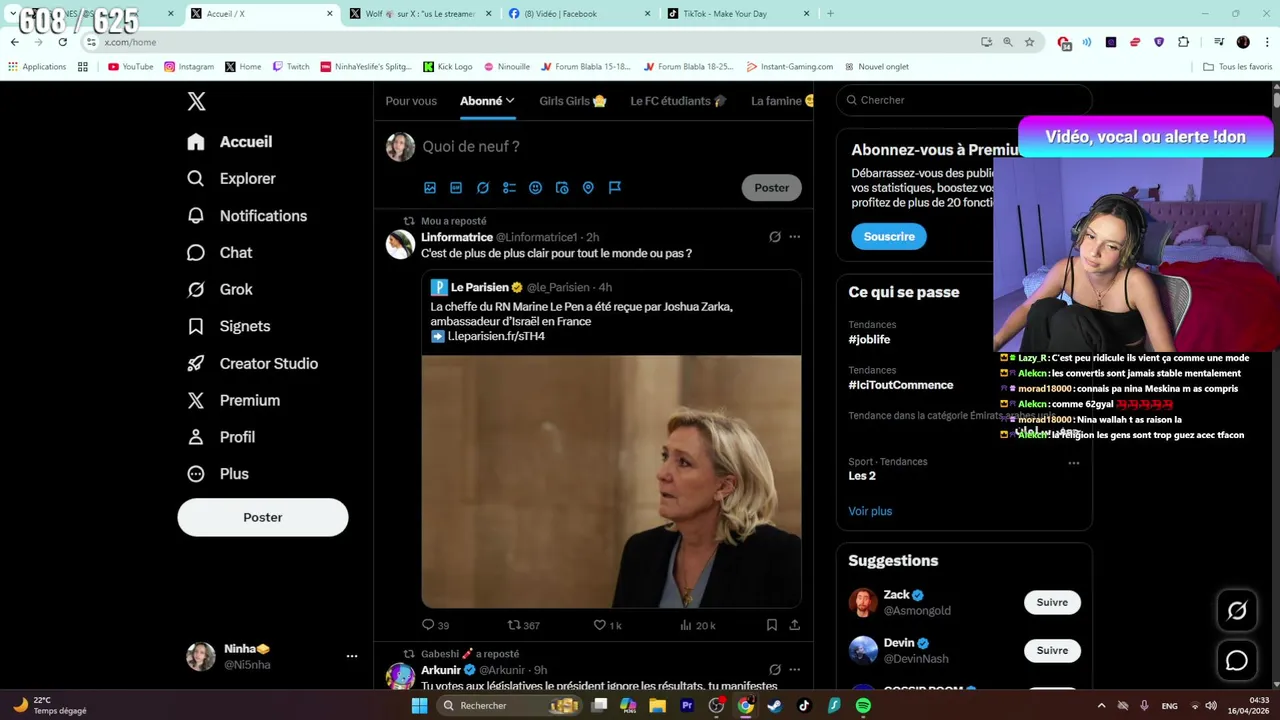The width and height of the screenshot is (1280, 720).
Task: Like the Linformatrice post with 1k likes
Action: pos(607,625)
